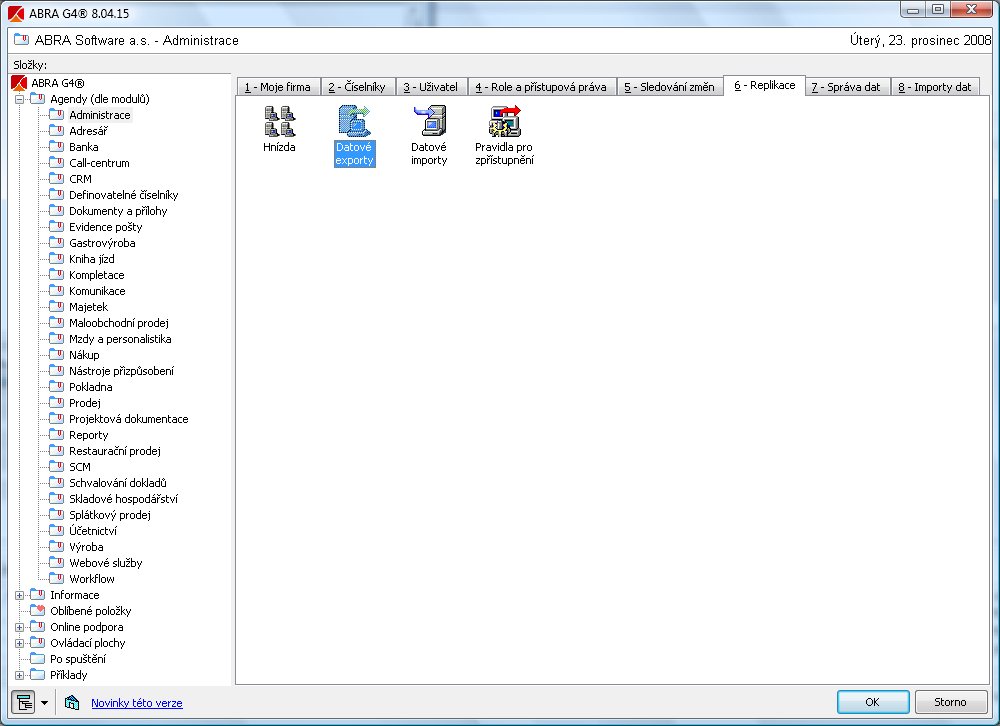This screenshot has width=1000, height=726.
Task: Click the Majetek folder icon
Action: pos(57,307)
